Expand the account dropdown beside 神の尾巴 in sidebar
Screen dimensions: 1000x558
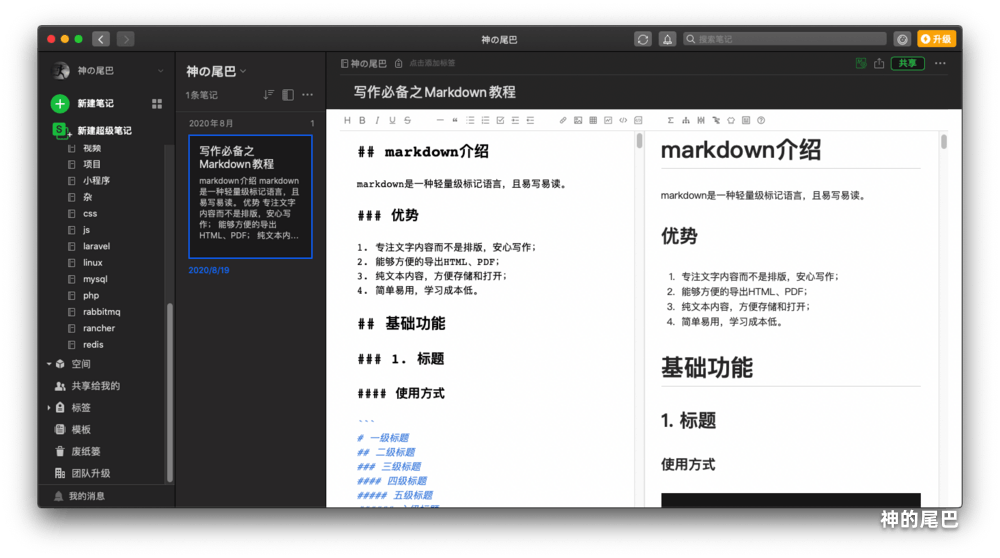coord(160,71)
